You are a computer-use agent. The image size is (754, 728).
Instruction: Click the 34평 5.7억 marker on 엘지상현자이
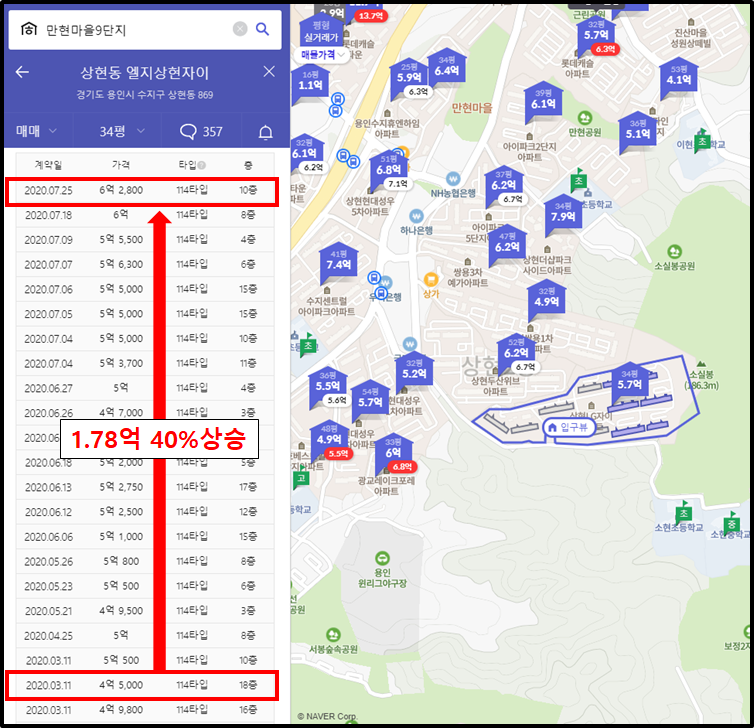pos(629,381)
